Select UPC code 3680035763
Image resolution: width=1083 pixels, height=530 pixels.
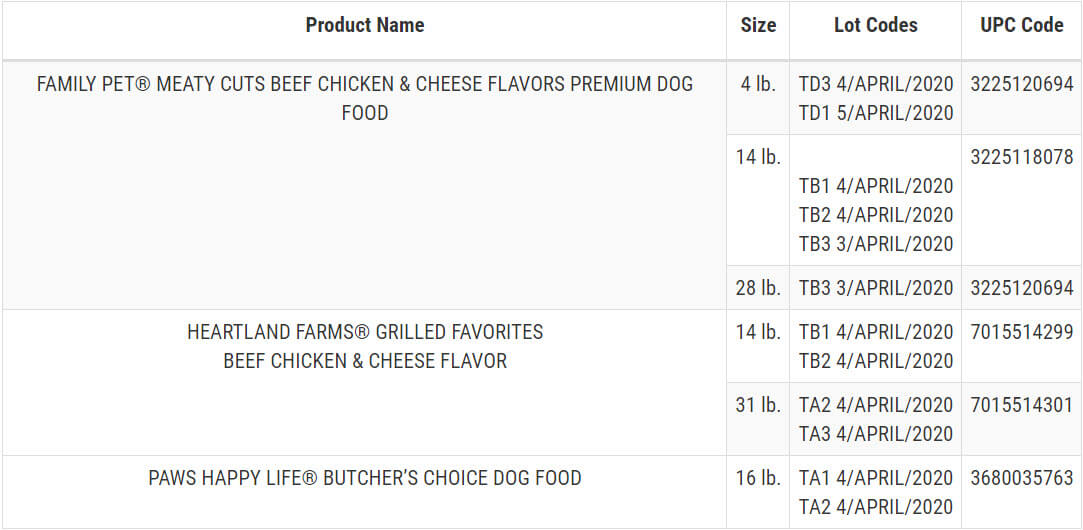pyautogui.click(x=1021, y=478)
